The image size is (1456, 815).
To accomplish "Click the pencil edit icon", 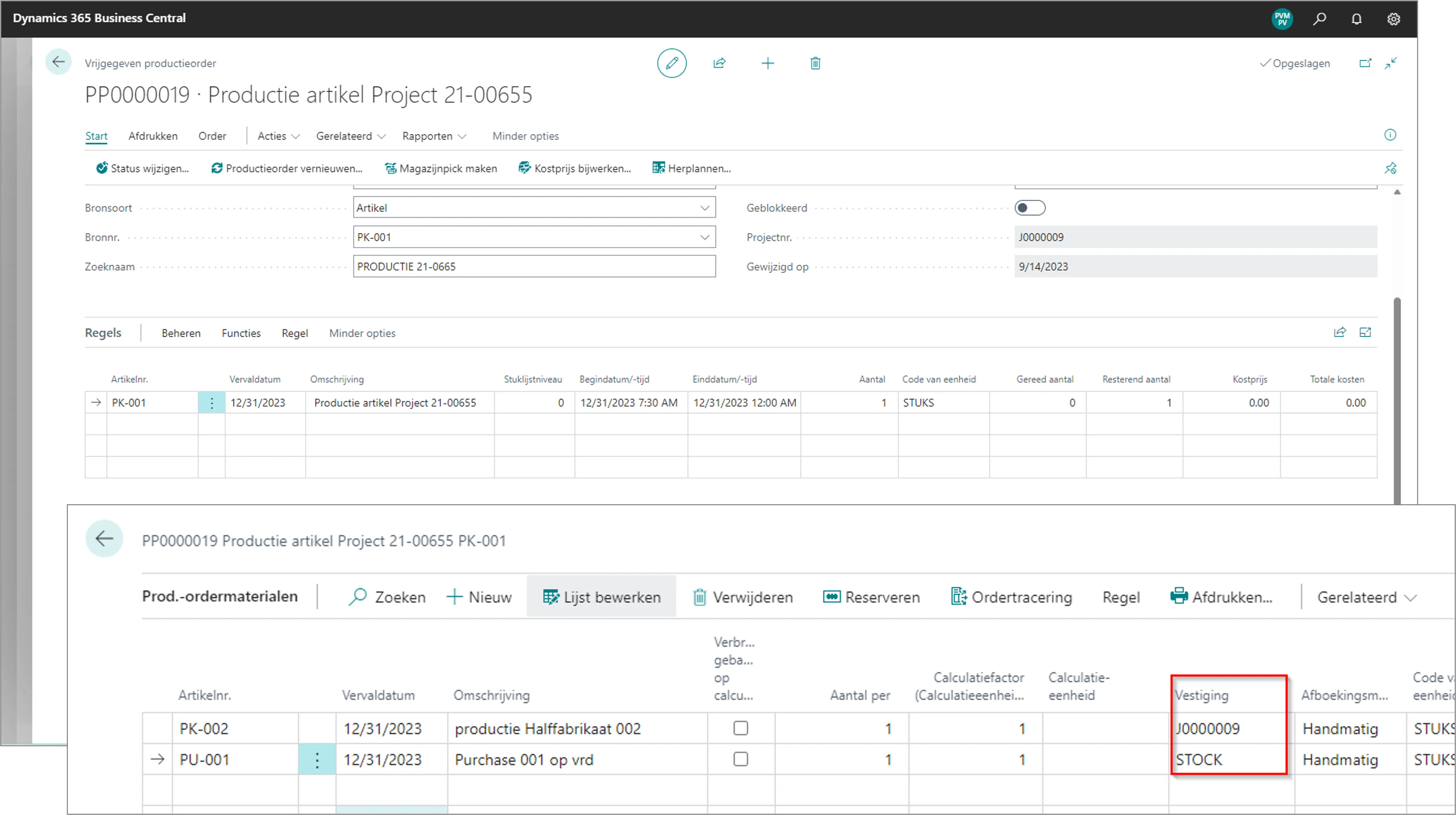I will click(x=672, y=63).
